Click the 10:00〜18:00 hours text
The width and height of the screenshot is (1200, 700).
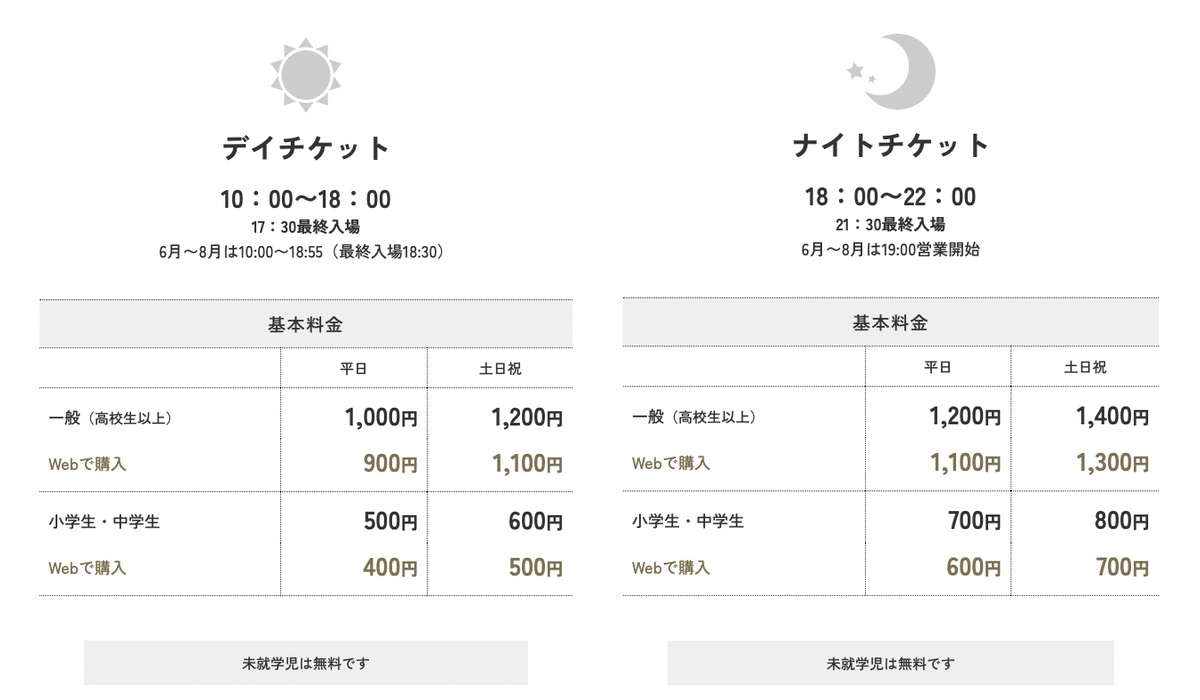pos(305,199)
